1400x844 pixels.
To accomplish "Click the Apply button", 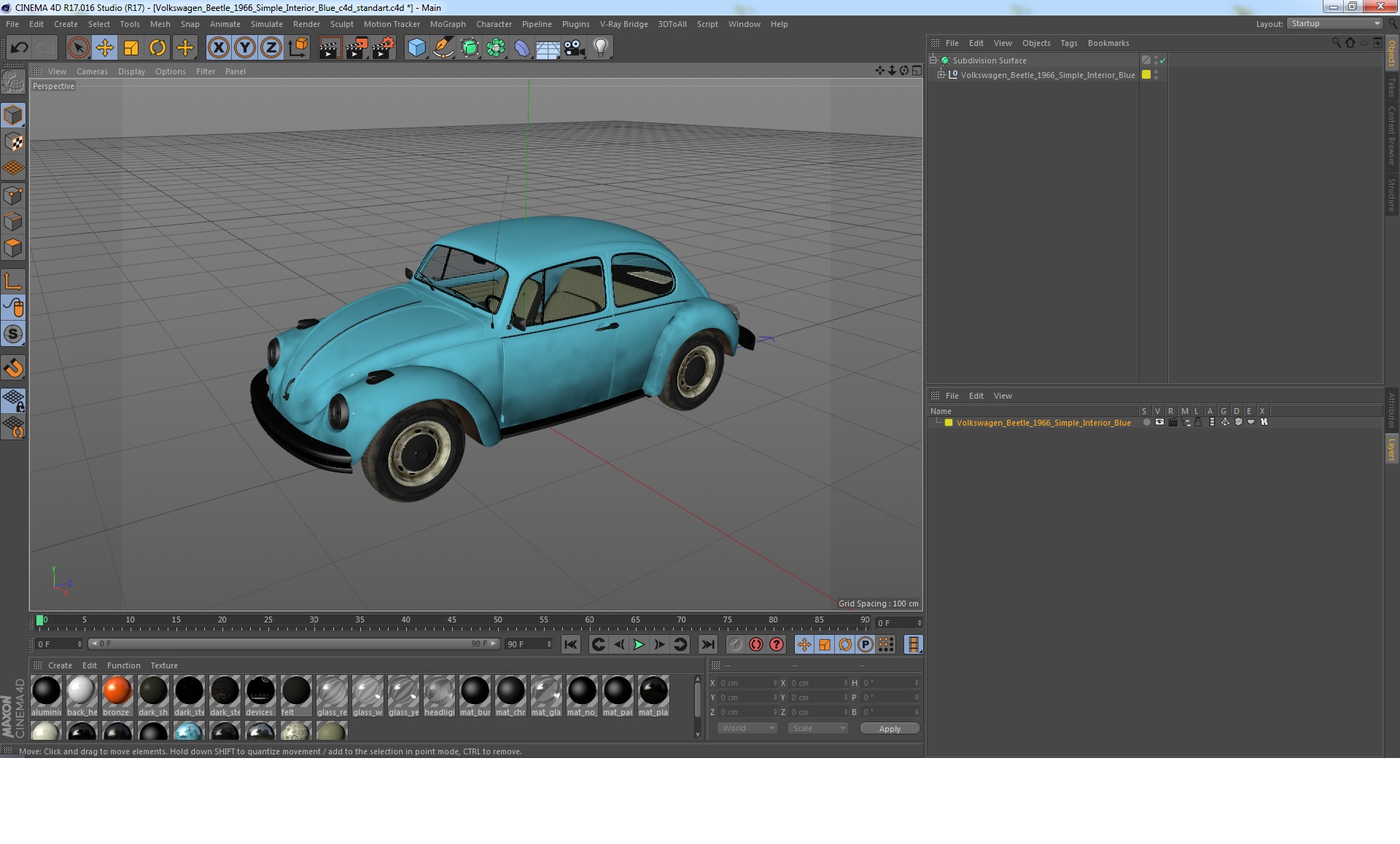I will (889, 728).
